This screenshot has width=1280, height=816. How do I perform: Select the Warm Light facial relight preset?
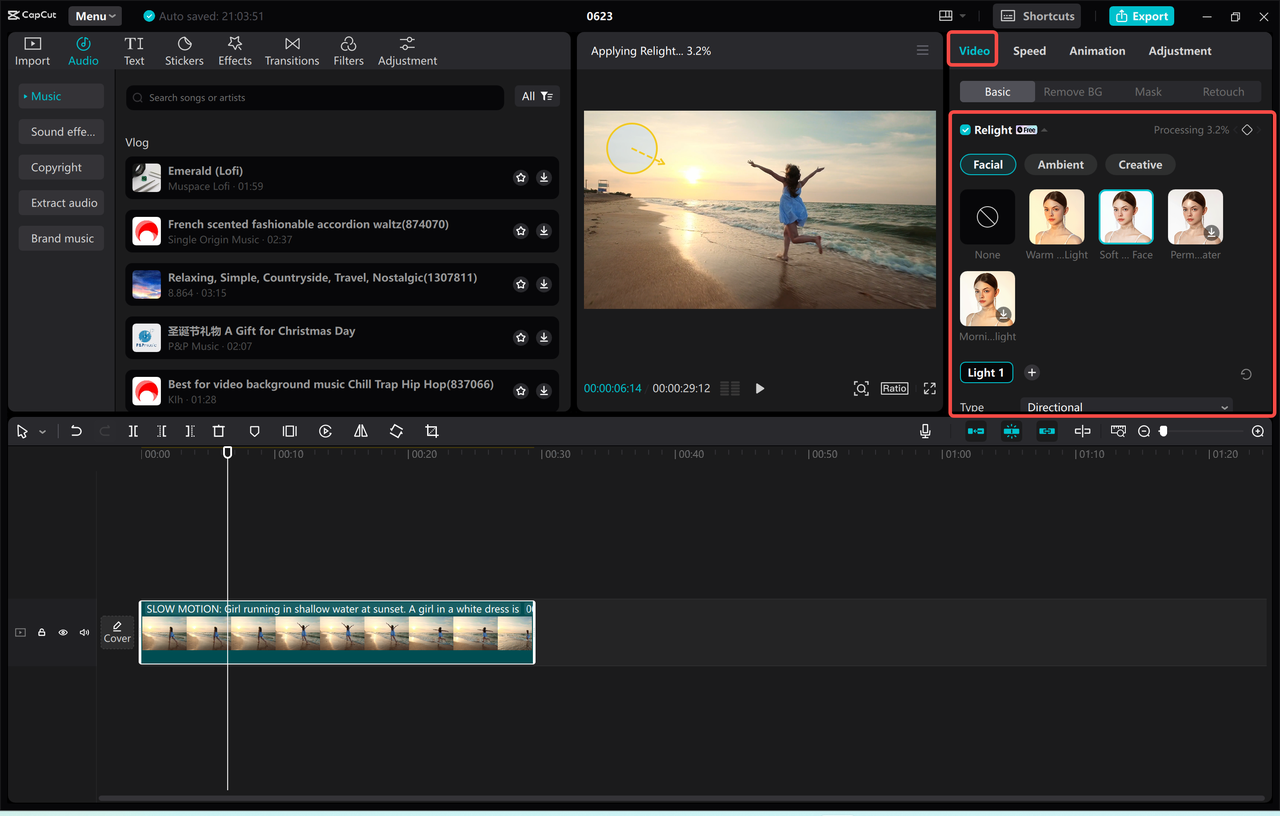(1056, 216)
